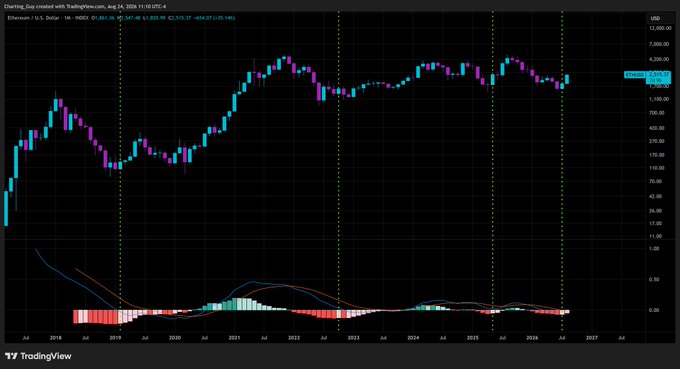Click the TradingView logo at bottom left
The image size is (680, 369).
coord(38,356)
